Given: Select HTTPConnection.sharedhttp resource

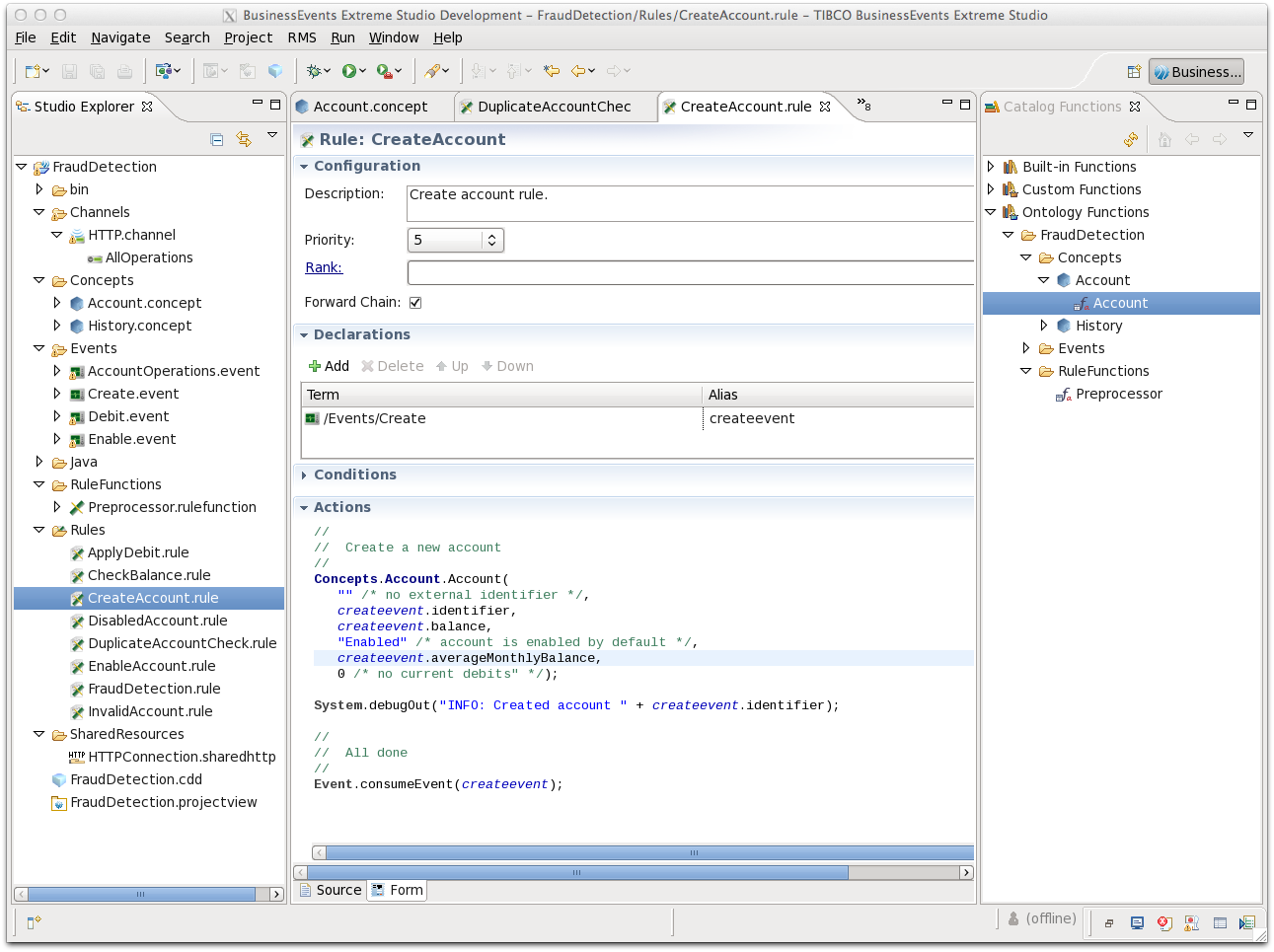Looking at the screenshot, I should click(x=172, y=757).
